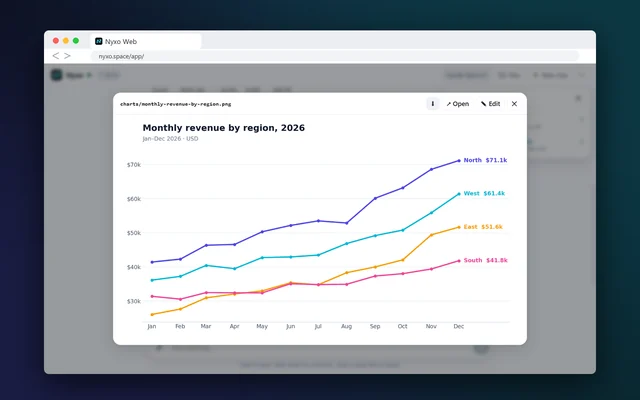
Task: Click the $70k y-axis label
Action: coord(134,165)
